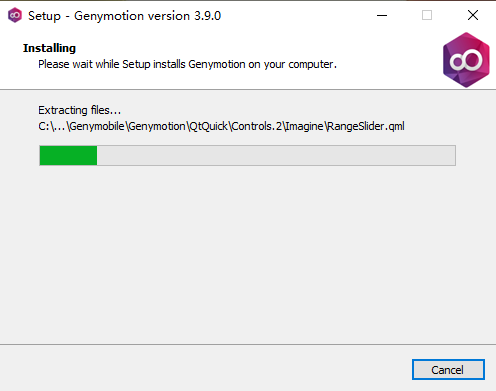Viewport: 496px width, 391px height.
Task: Click the green filled part of progress bar
Action: [x=68, y=155]
